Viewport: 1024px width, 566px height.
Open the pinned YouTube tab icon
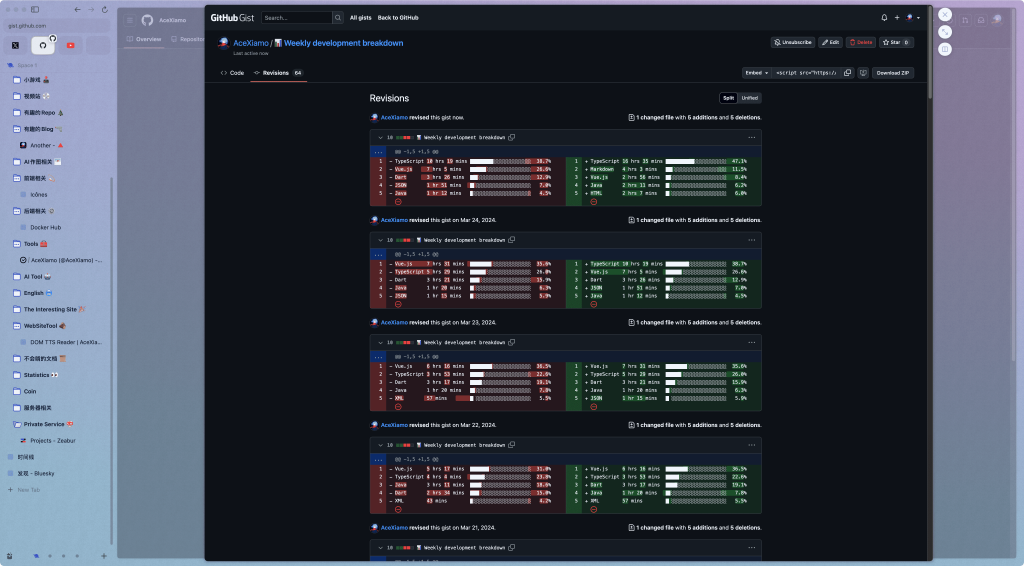[70, 45]
